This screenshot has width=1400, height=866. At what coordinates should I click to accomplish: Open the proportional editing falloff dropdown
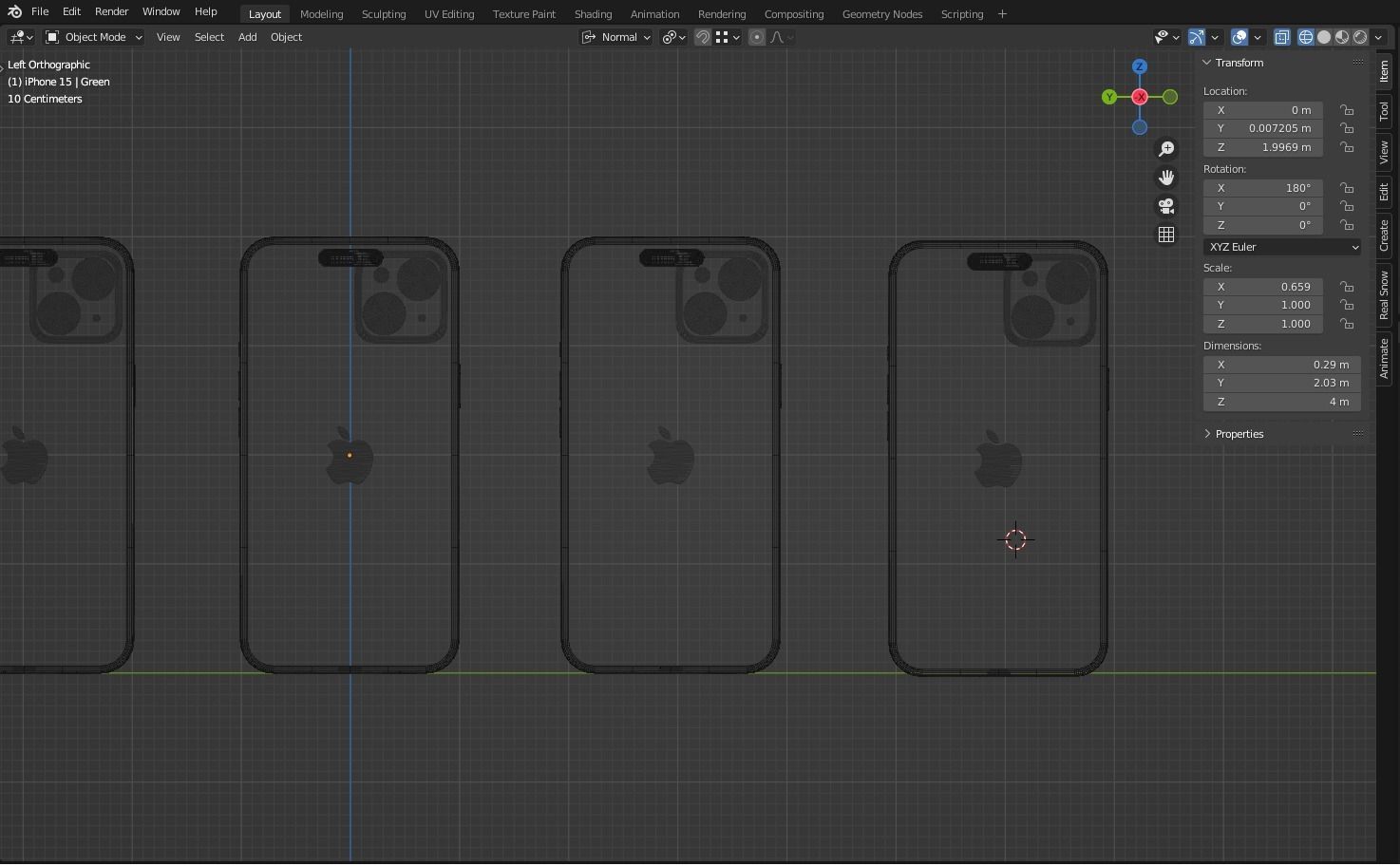[782, 37]
